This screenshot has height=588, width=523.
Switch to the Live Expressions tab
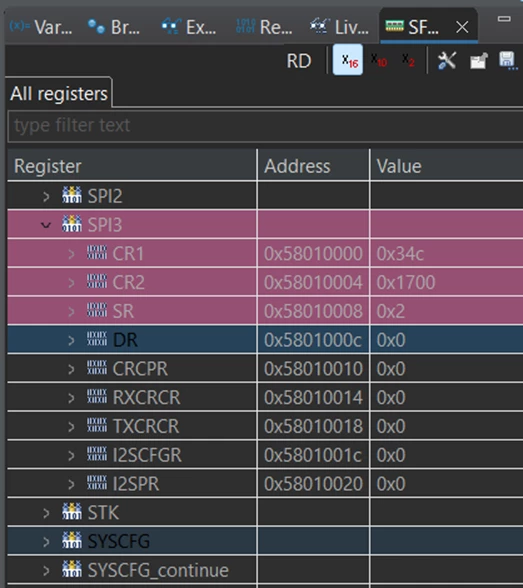pyautogui.click(x=339, y=27)
